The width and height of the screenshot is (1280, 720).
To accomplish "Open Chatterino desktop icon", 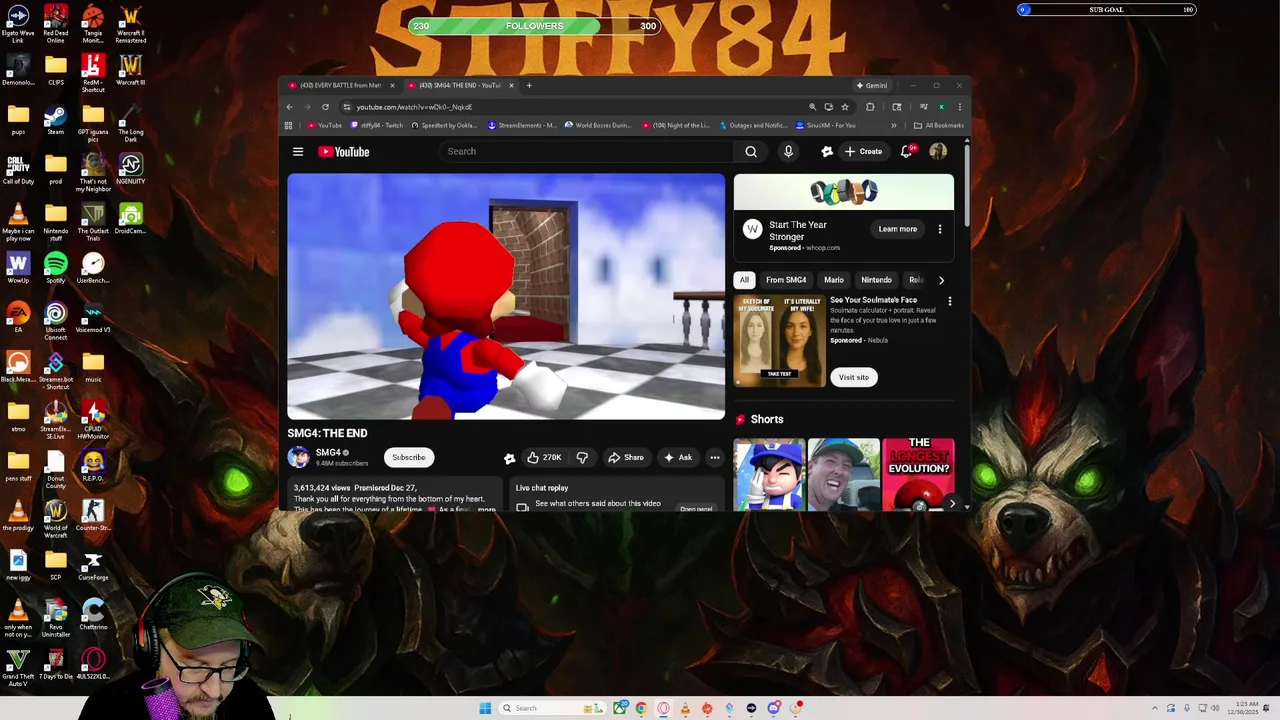I will pyautogui.click(x=93, y=615).
